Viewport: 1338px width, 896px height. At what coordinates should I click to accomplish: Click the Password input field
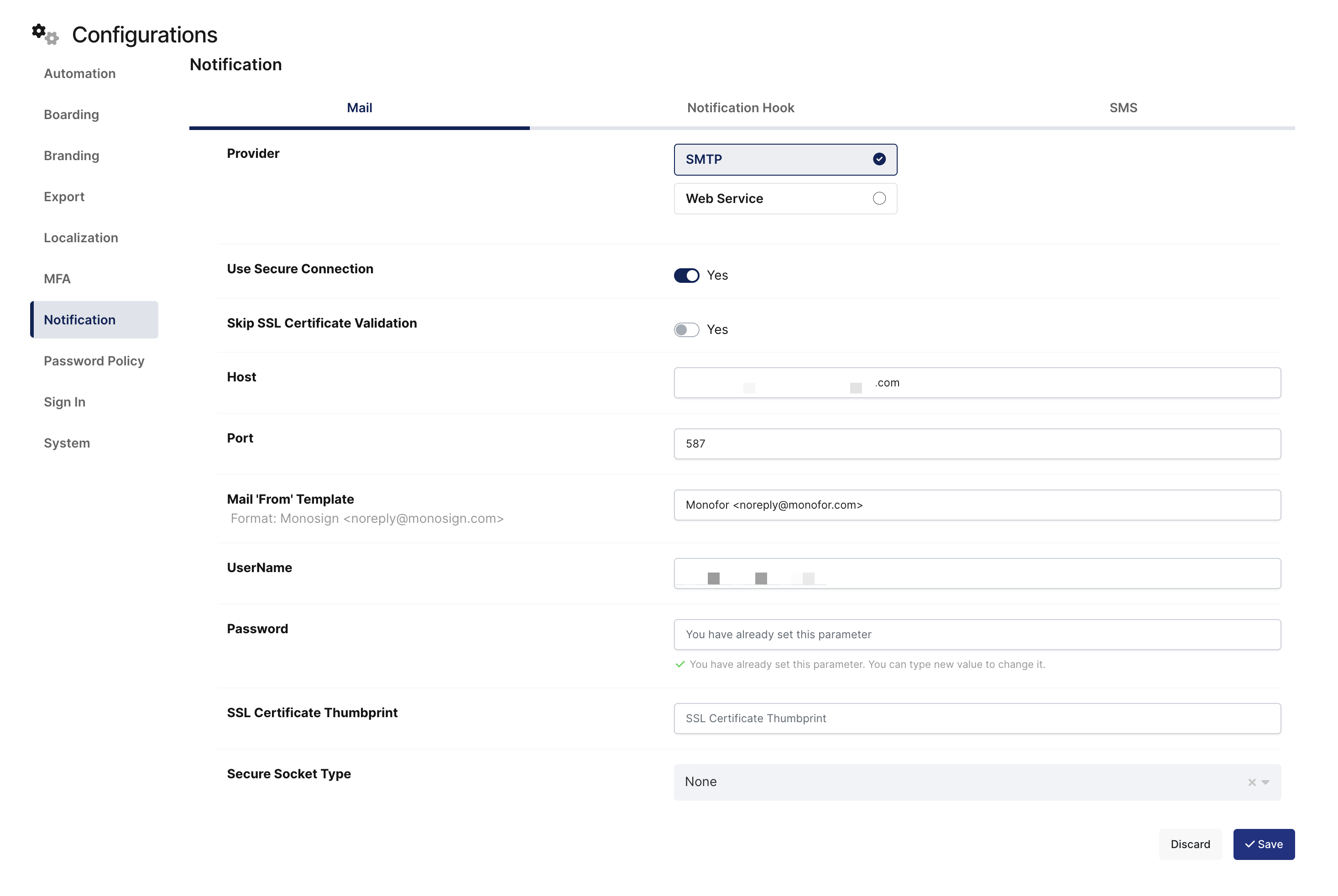pyautogui.click(x=977, y=634)
